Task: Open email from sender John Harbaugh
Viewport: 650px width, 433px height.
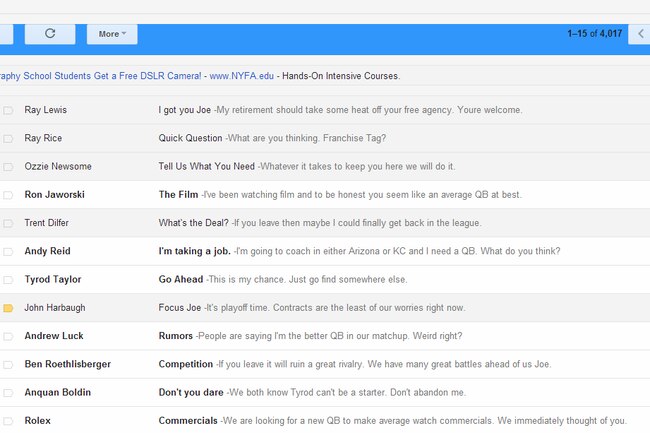Action: 55,307
